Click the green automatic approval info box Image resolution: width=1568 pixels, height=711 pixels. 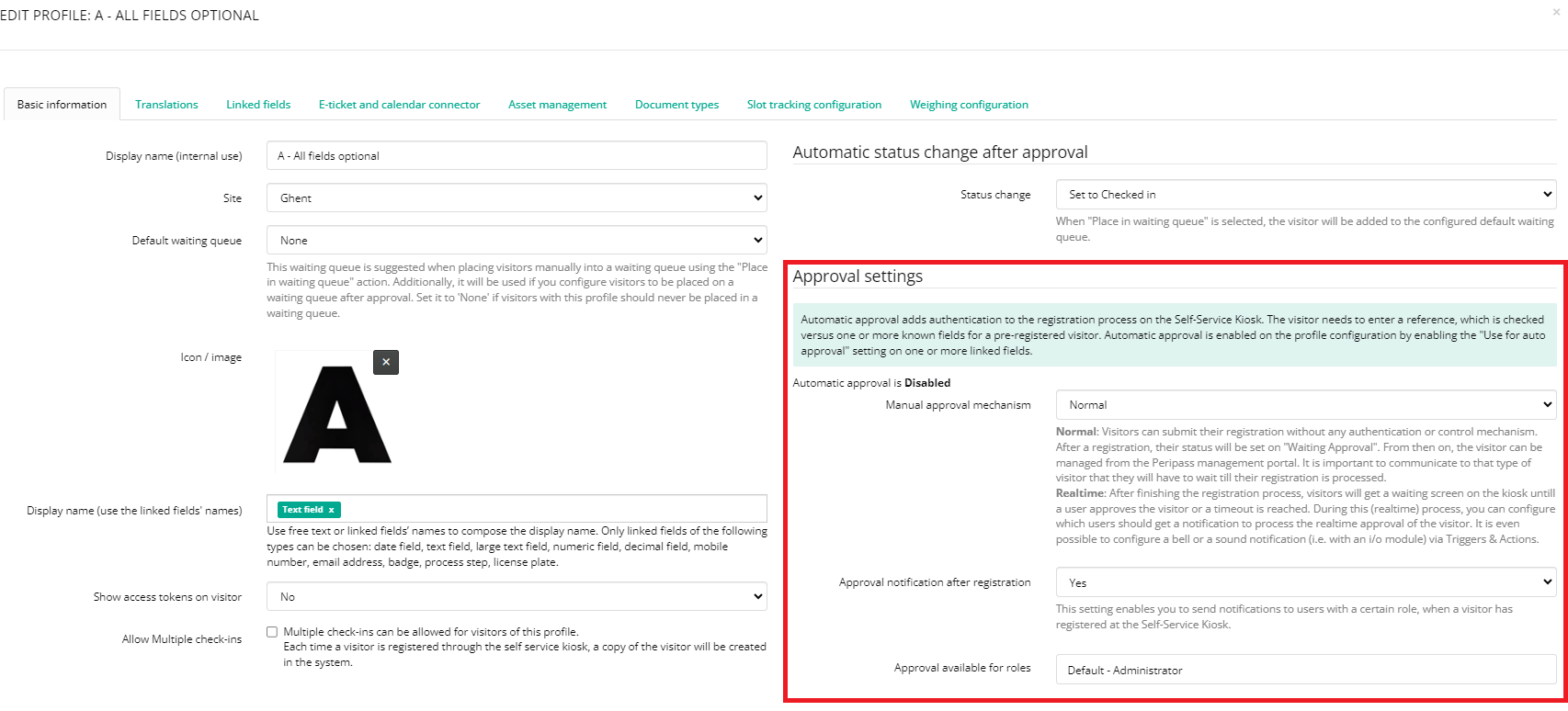tap(1175, 335)
